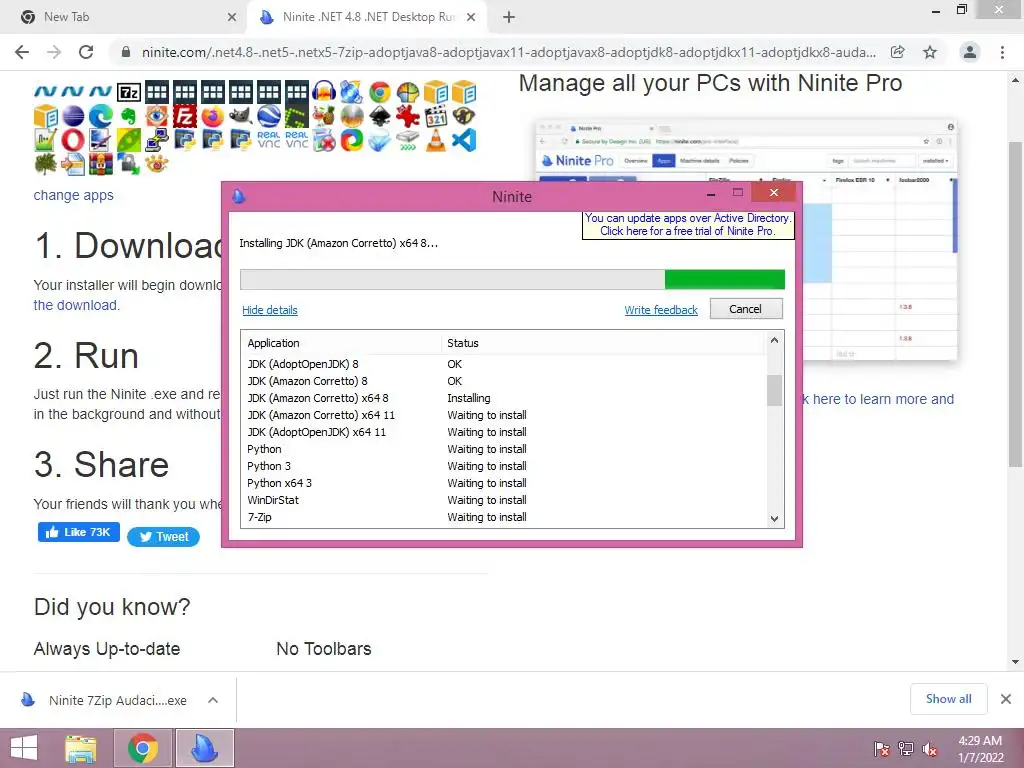The height and width of the screenshot is (768, 1024).
Task: Click the Evernote elephant icon
Action: [x=129, y=116]
